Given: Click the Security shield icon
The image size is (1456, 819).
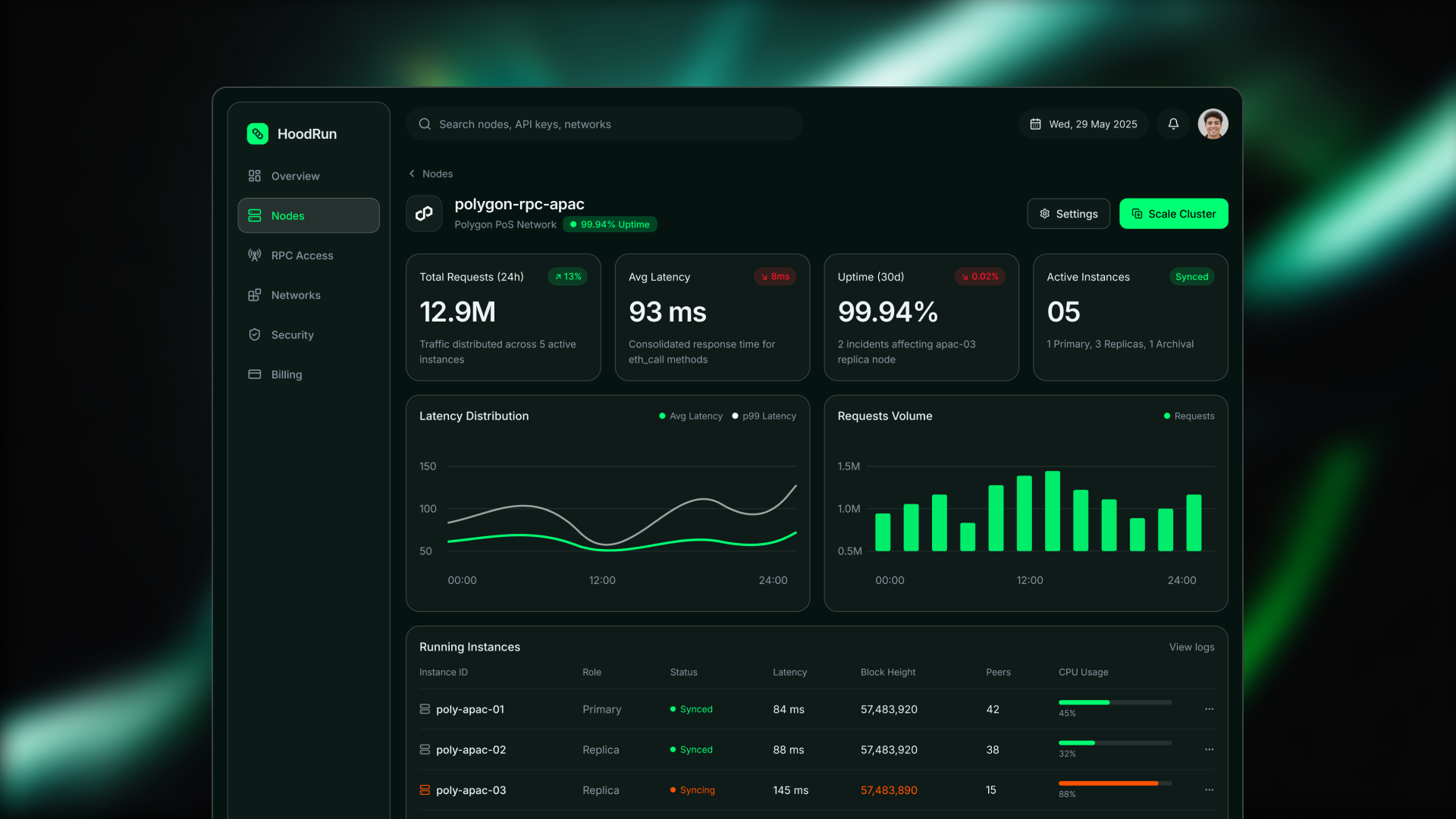Looking at the screenshot, I should (x=255, y=334).
